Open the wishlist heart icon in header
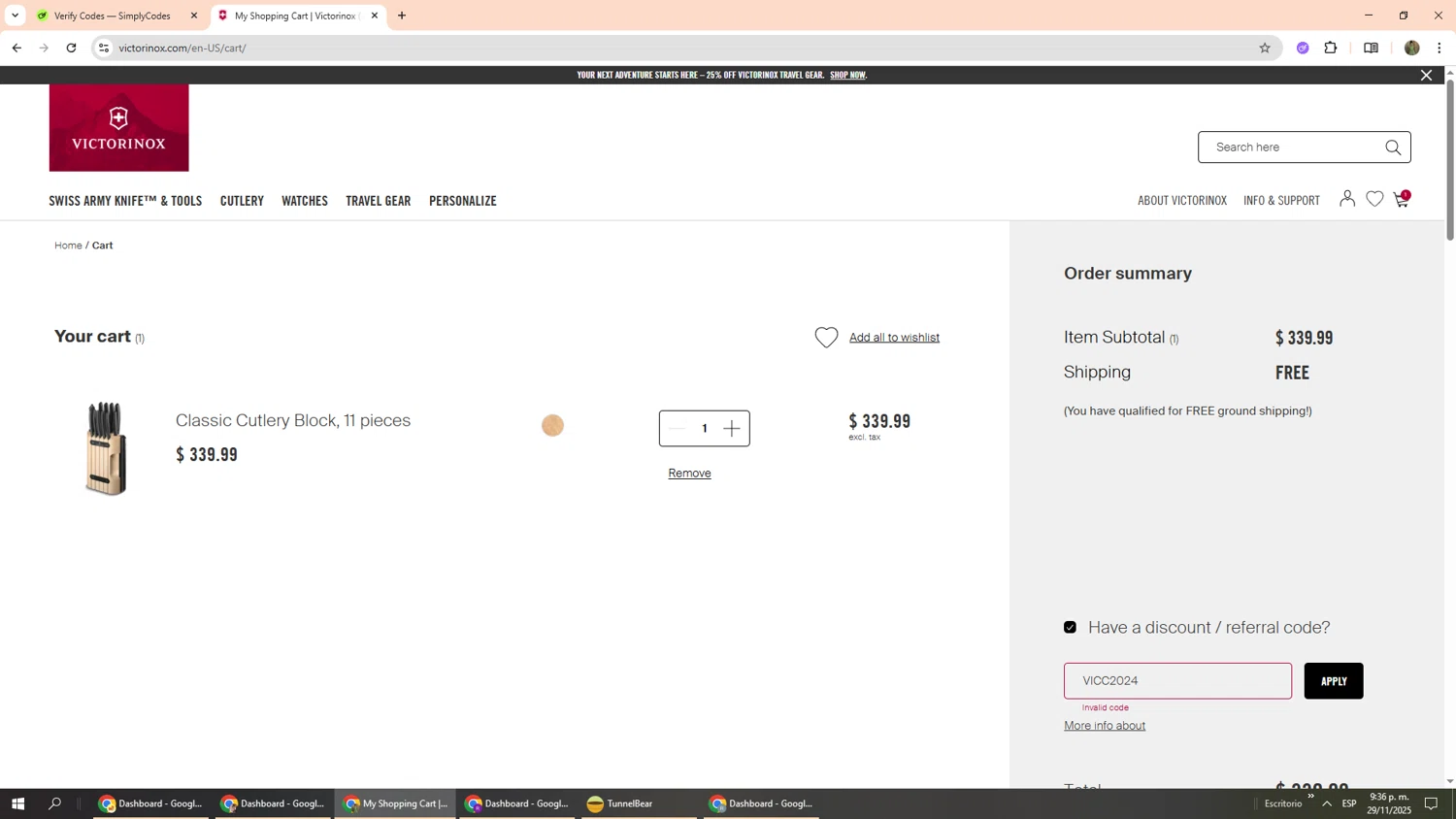This screenshot has height=819, width=1456. (x=1374, y=199)
